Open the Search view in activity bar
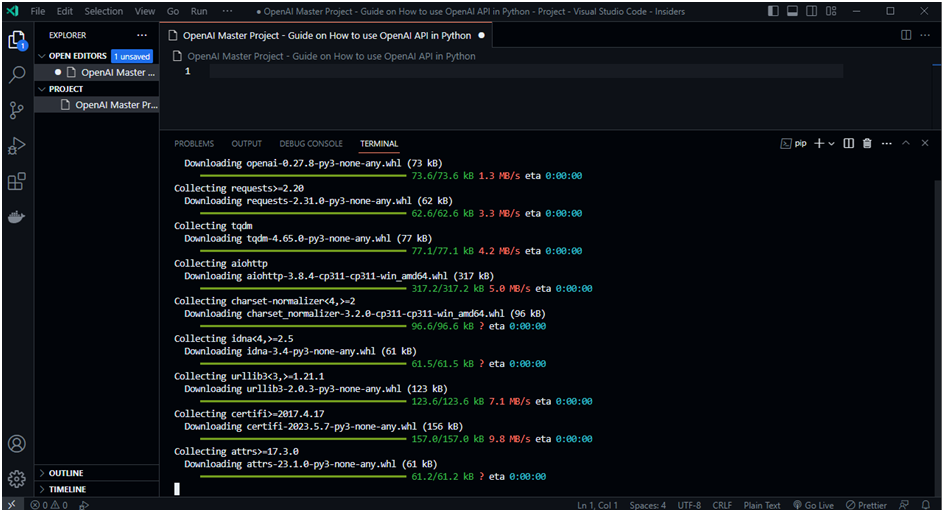 pyautogui.click(x=17, y=75)
